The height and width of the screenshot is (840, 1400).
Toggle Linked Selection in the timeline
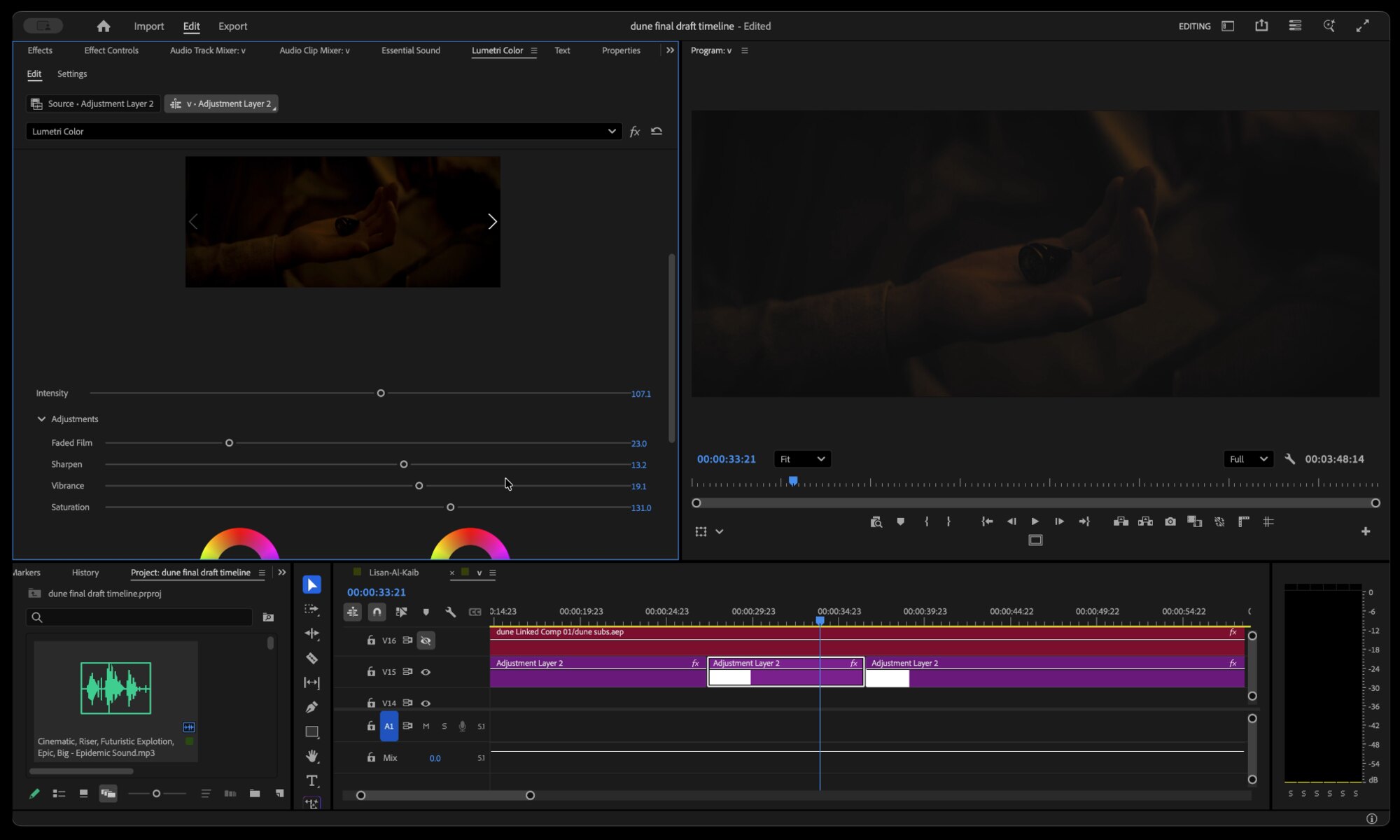(401, 612)
